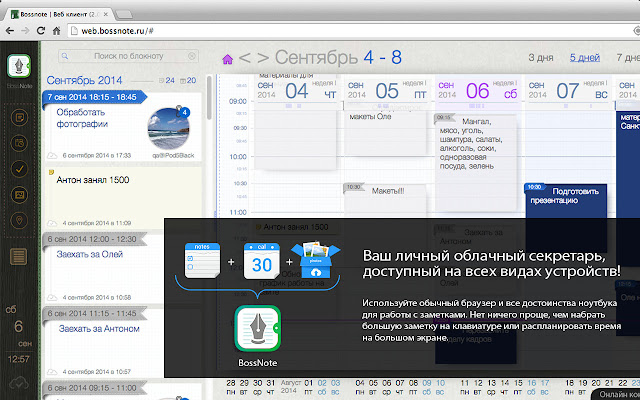Select day column 05 пт header
640x400 pixels.
pyautogui.click(x=387, y=91)
